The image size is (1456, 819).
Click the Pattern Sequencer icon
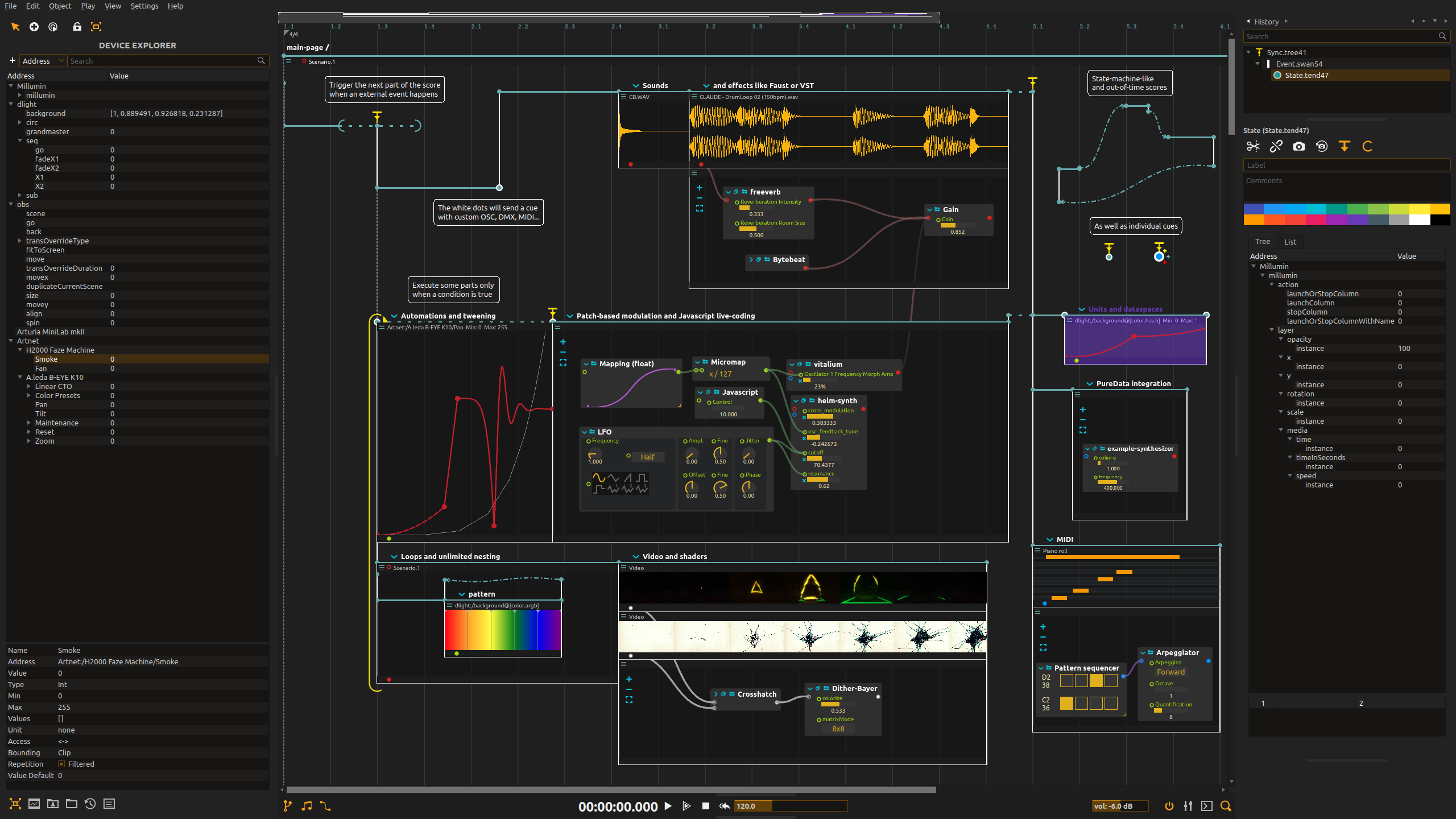coord(1049,667)
